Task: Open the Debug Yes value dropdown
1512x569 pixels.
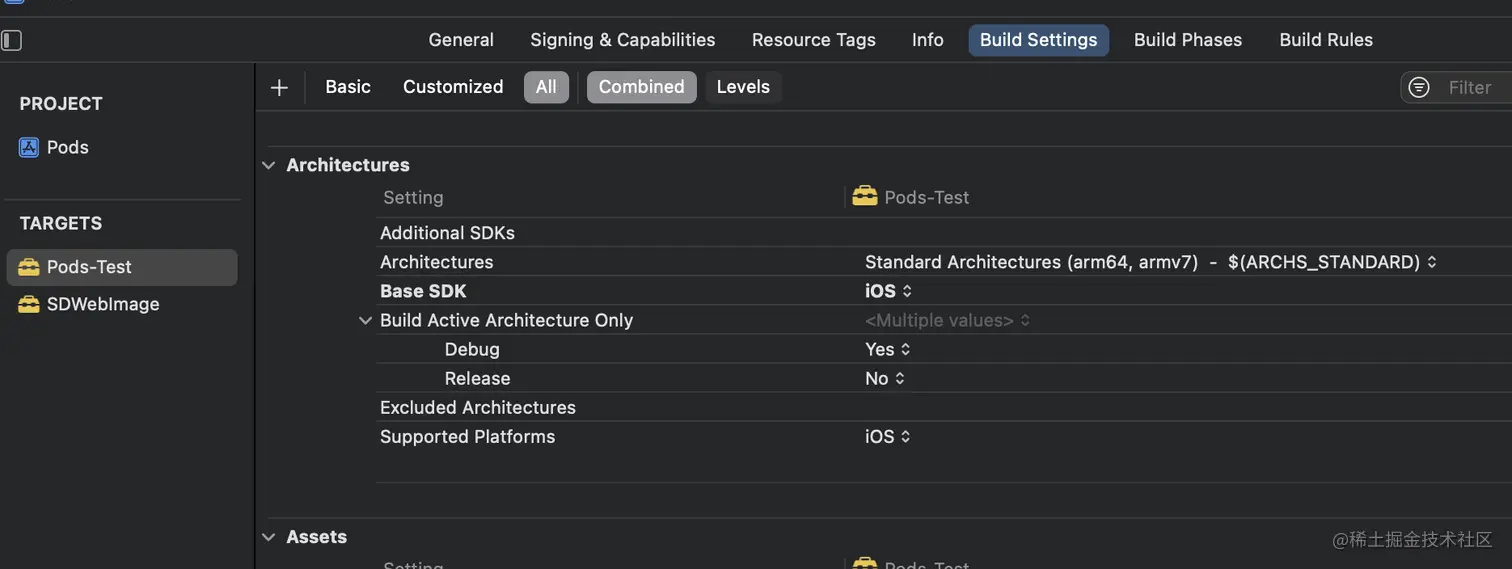Action: click(x=887, y=349)
